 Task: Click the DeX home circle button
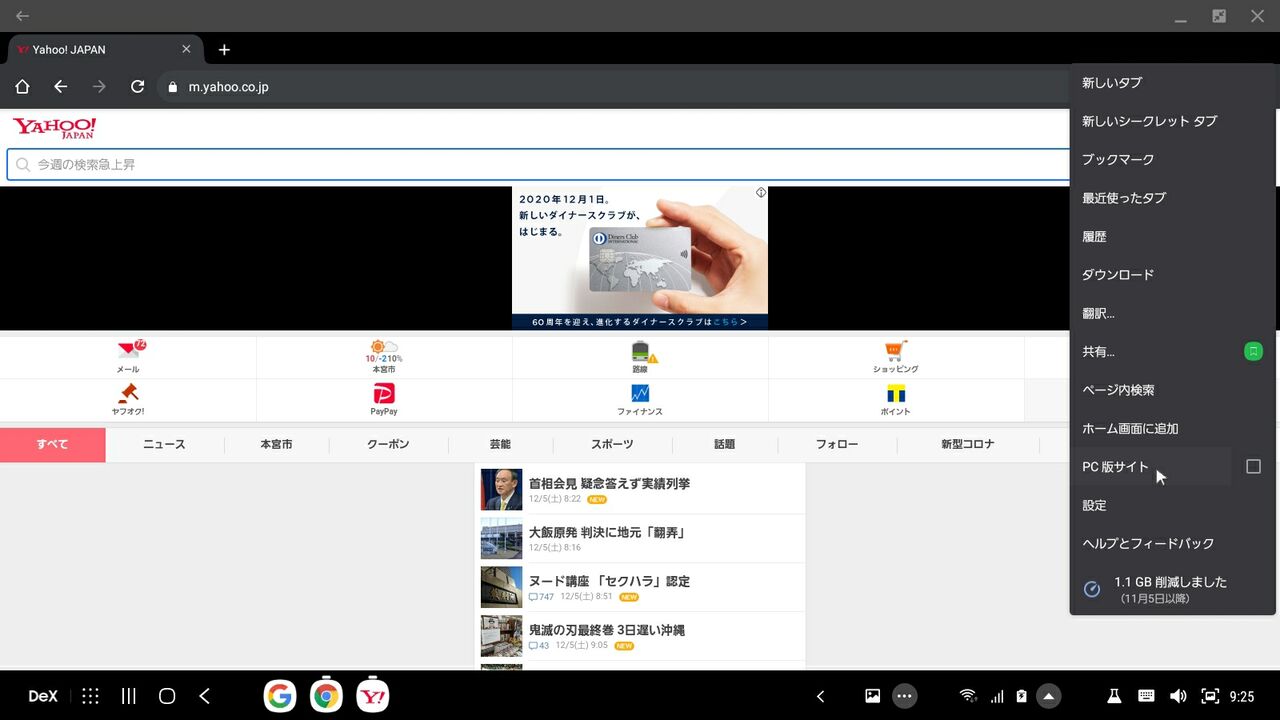pyautogui.click(x=167, y=696)
